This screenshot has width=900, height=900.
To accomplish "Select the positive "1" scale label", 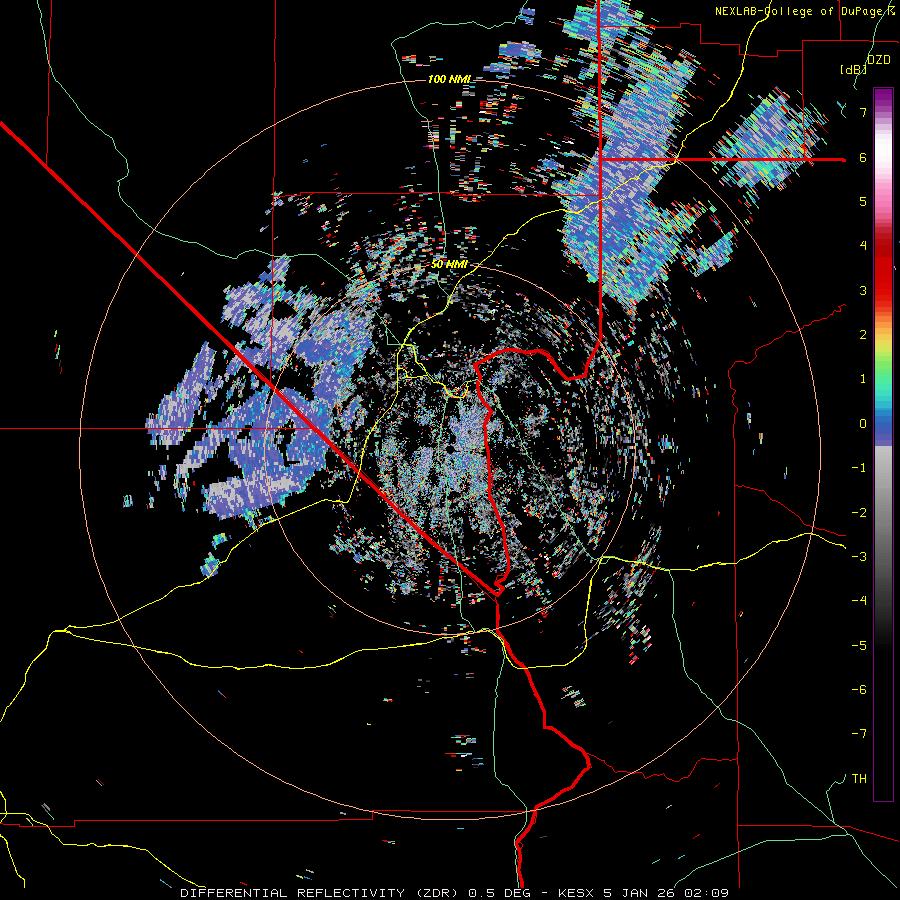I will point(863,379).
